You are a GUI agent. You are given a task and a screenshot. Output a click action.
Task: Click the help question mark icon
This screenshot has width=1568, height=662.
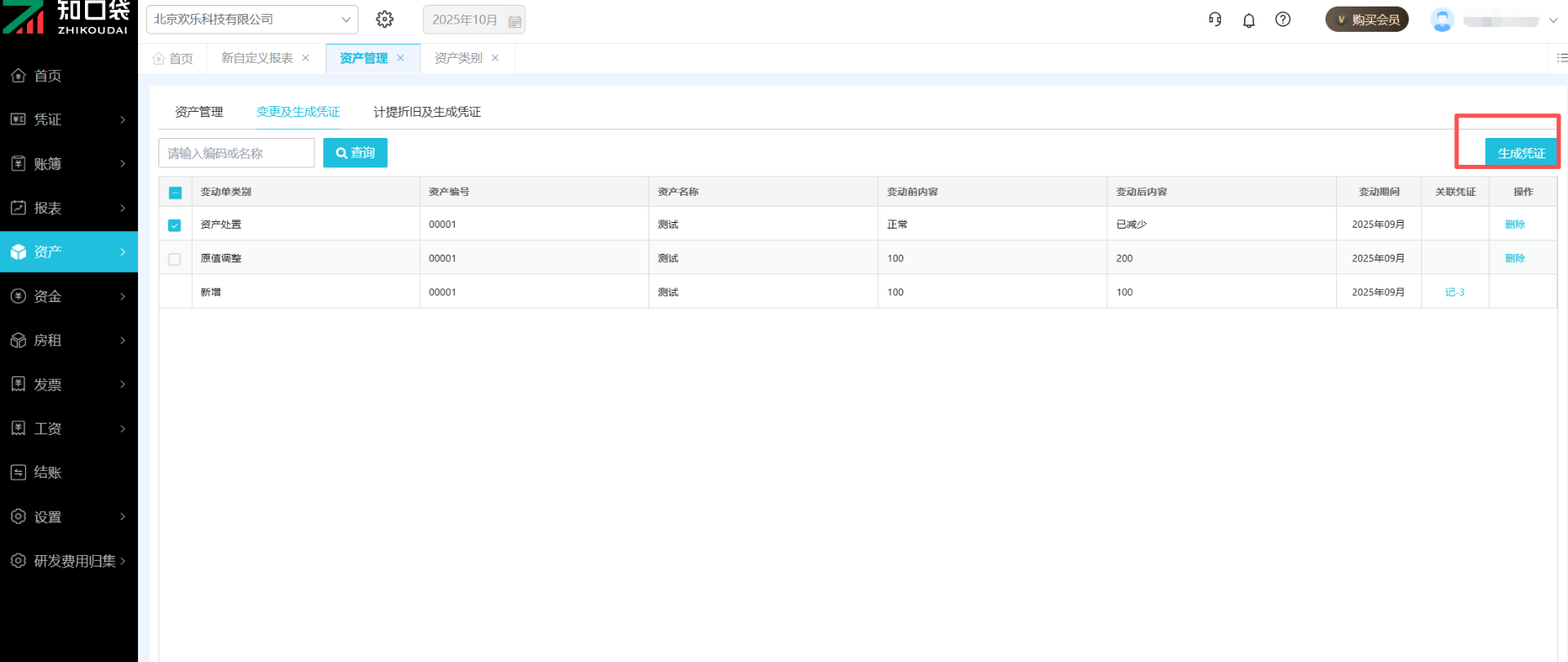pos(1283,20)
